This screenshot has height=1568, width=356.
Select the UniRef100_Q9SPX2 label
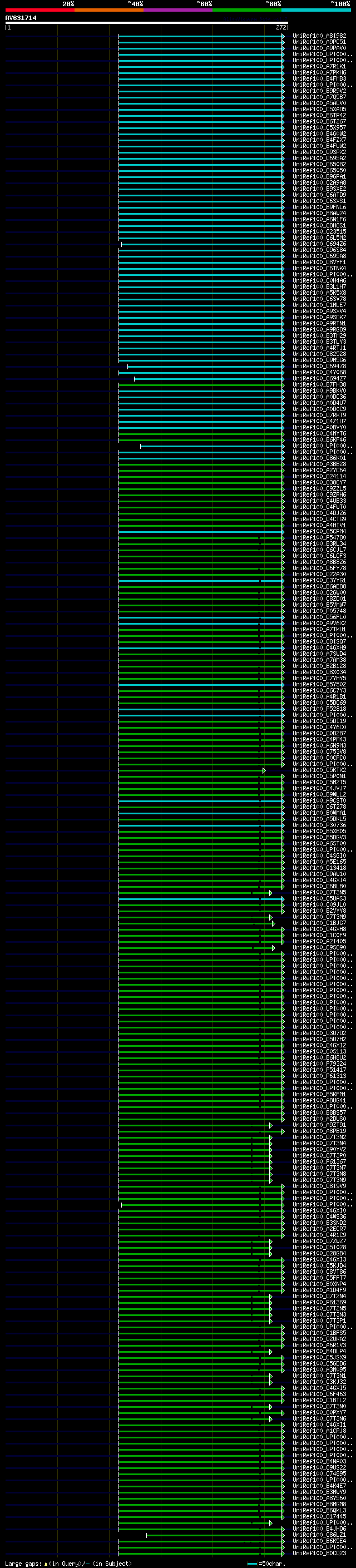point(319,152)
